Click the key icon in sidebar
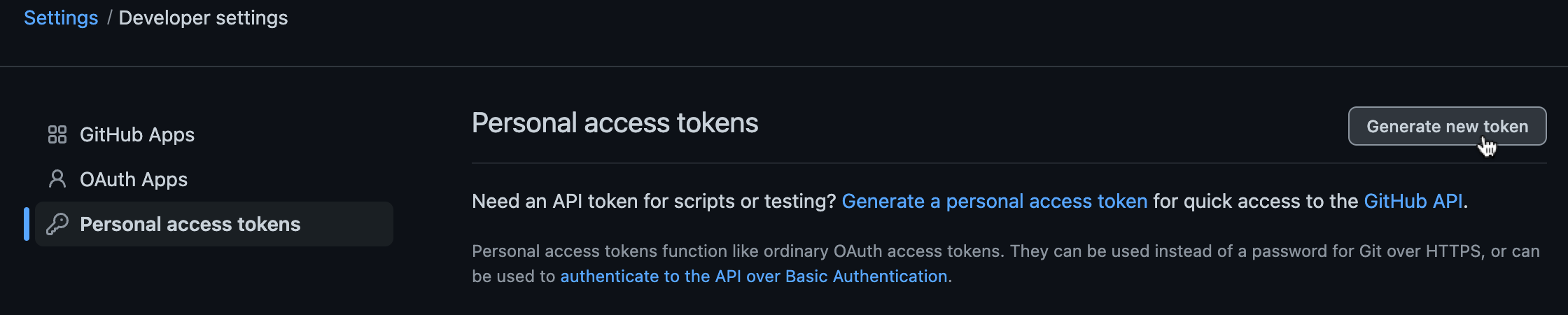The image size is (1568, 315). pos(57,224)
